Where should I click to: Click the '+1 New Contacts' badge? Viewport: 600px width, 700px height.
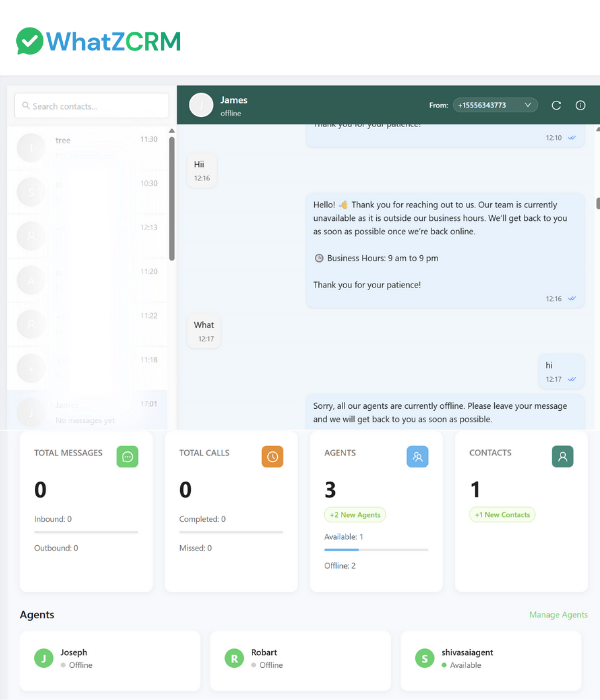(502, 515)
